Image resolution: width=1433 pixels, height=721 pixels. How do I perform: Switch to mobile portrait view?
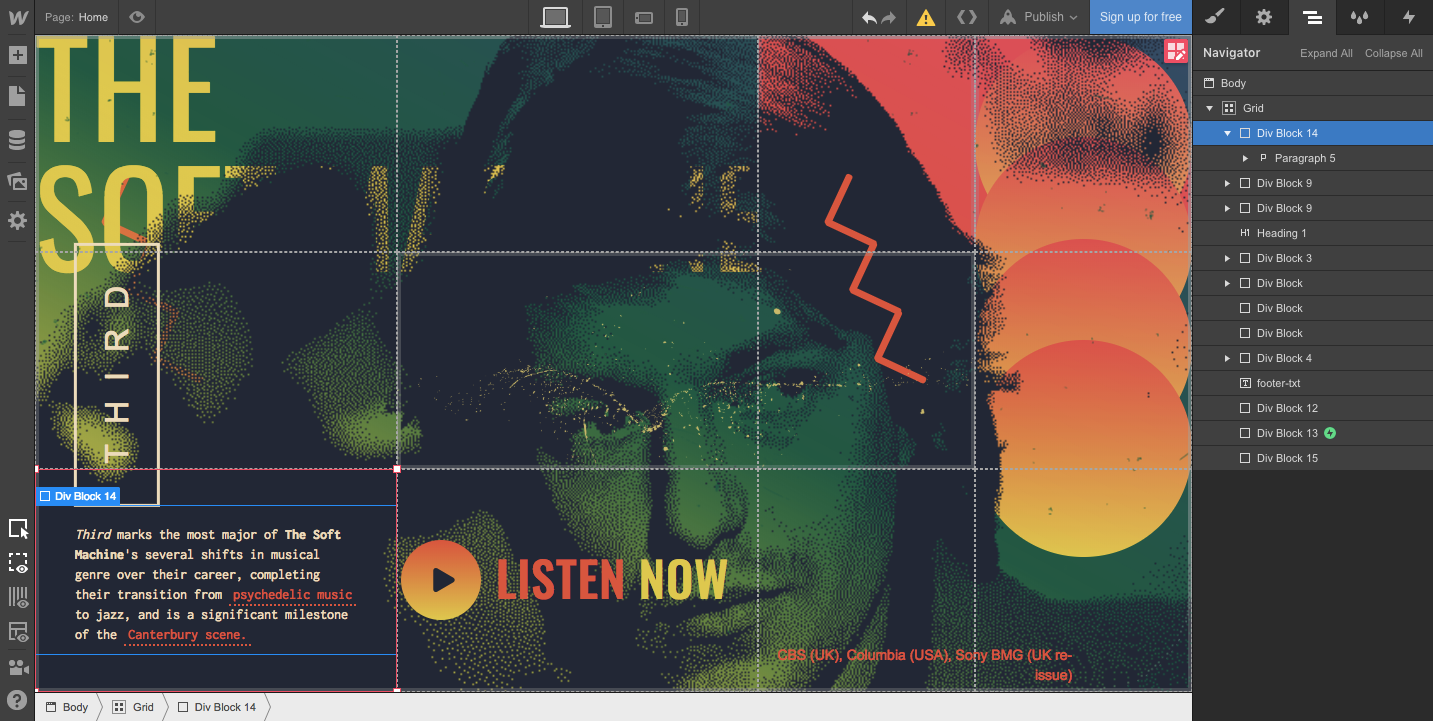coord(682,17)
